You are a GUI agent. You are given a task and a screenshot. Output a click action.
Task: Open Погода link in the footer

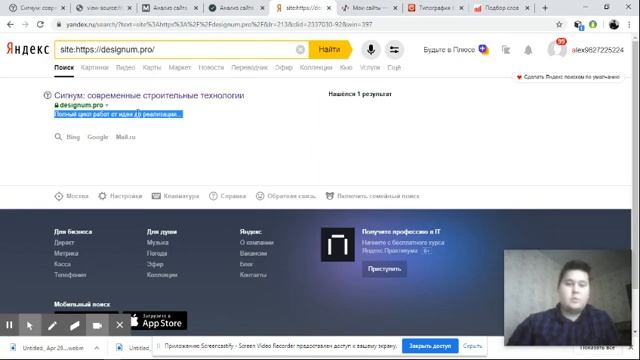pos(157,253)
